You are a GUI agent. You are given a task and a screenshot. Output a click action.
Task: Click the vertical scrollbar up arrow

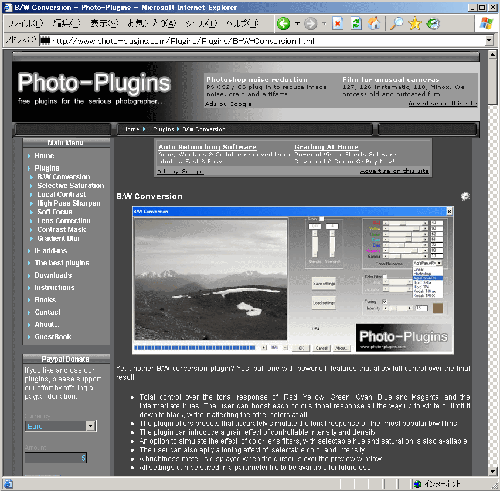[x=493, y=54]
